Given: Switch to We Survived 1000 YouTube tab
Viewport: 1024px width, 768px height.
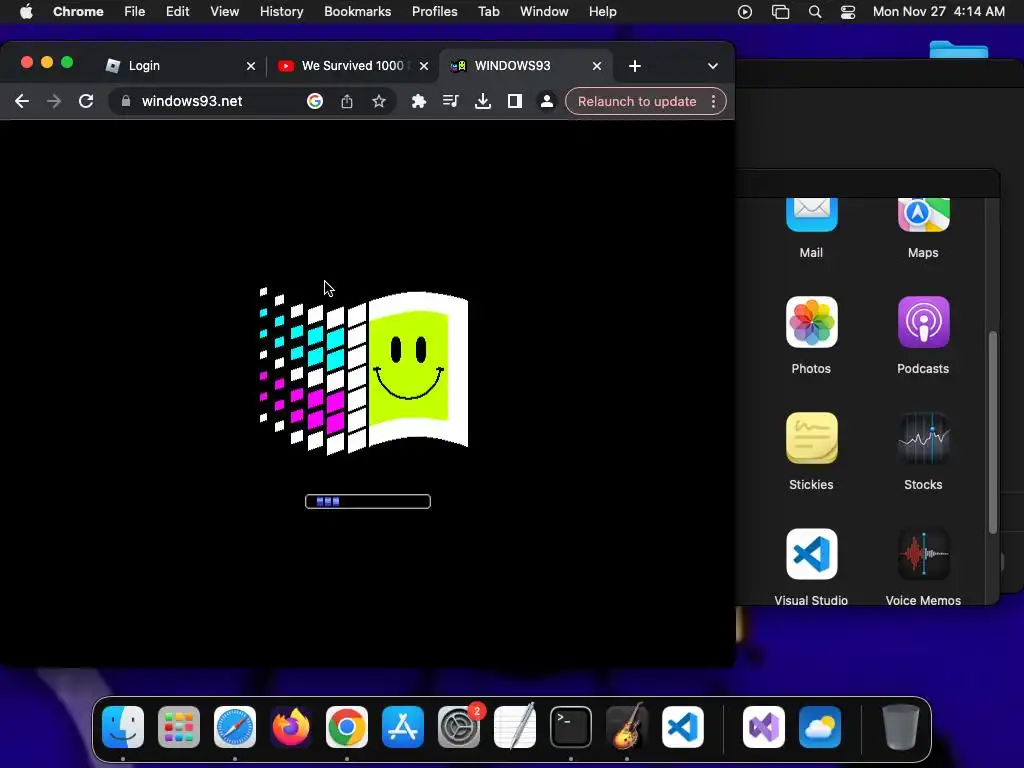Looking at the screenshot, I should [x=353, y=65].
